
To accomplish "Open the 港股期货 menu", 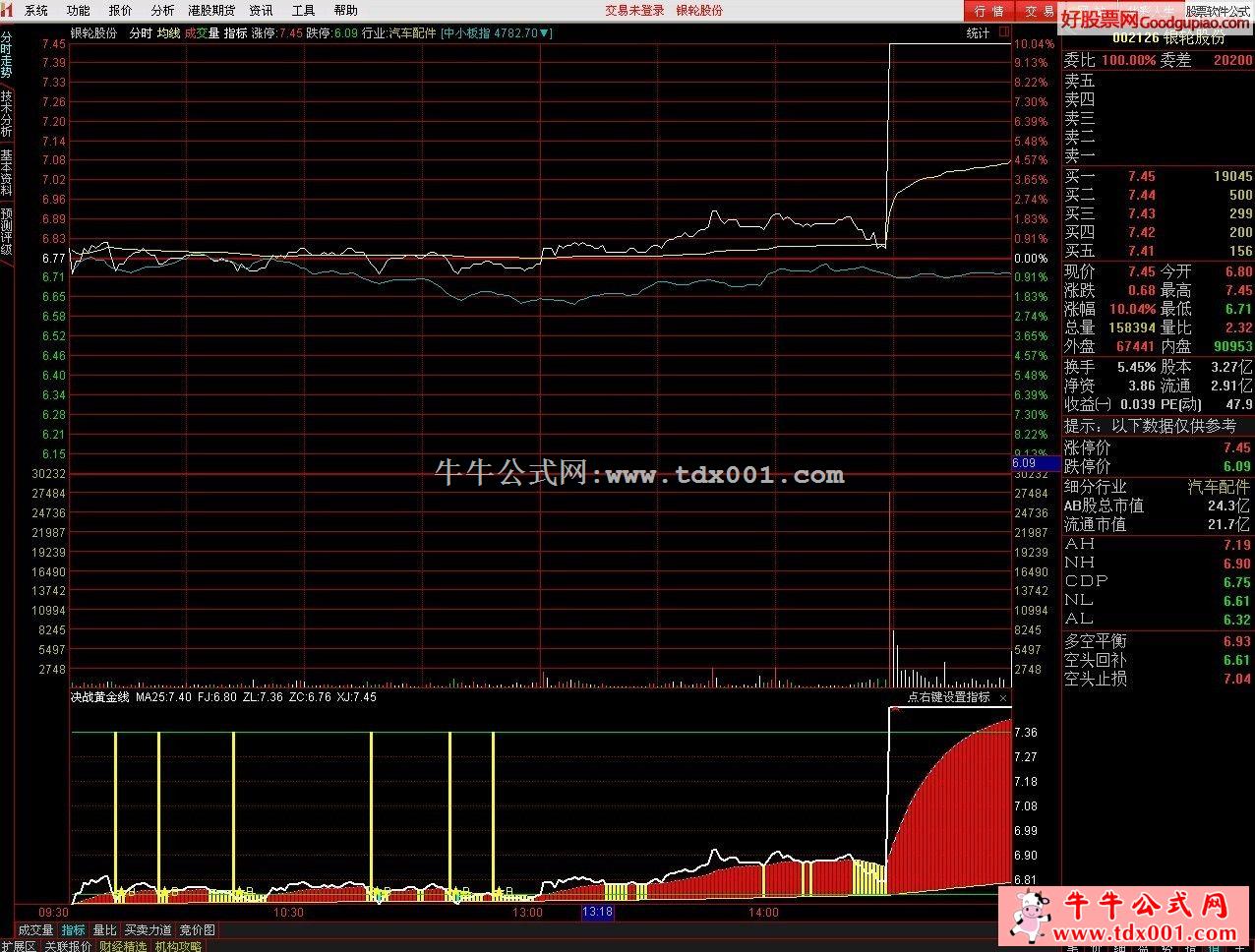I will tap(211, 11).
